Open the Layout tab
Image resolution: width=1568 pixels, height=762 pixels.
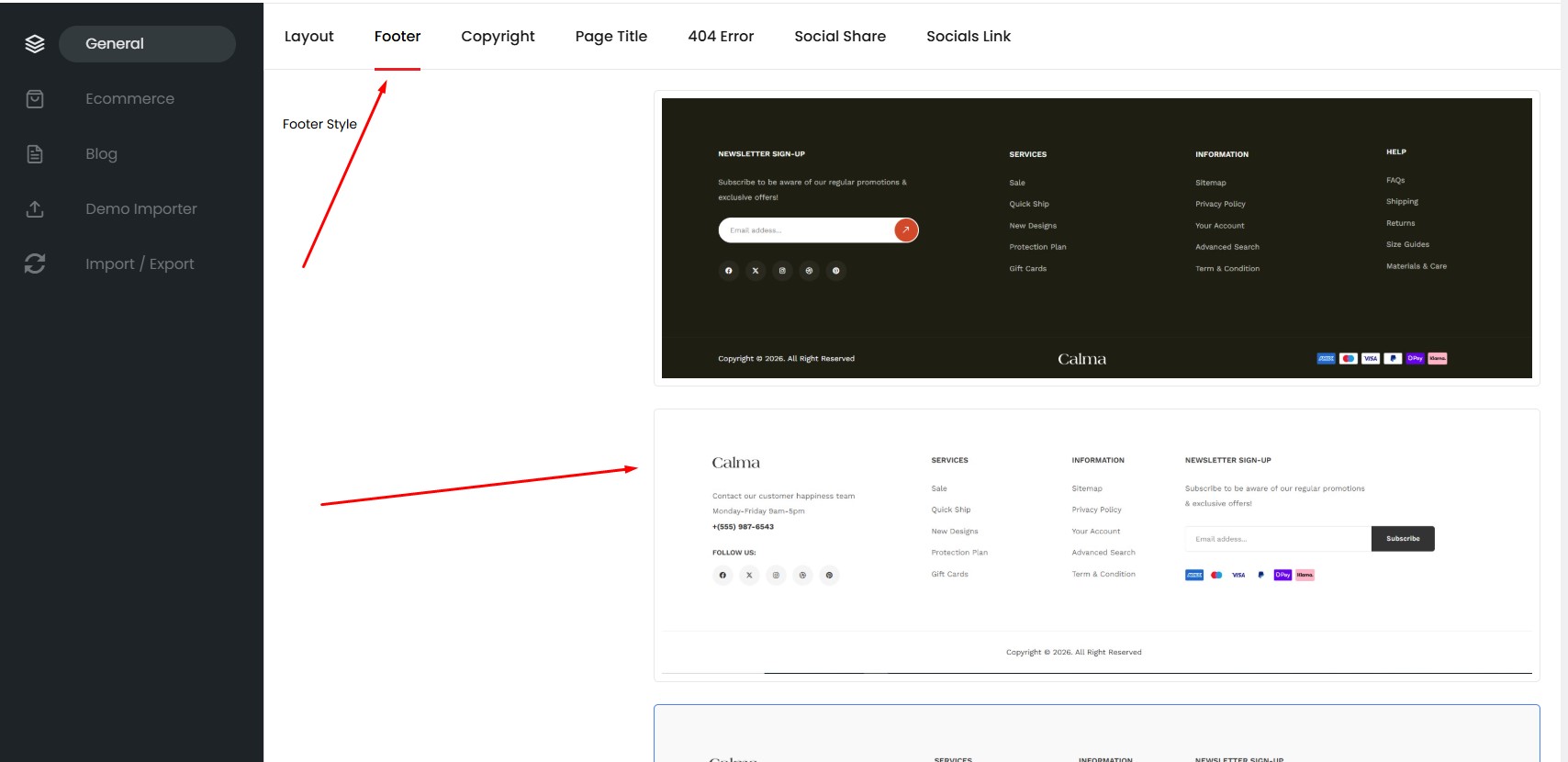(x=308, y=37)
